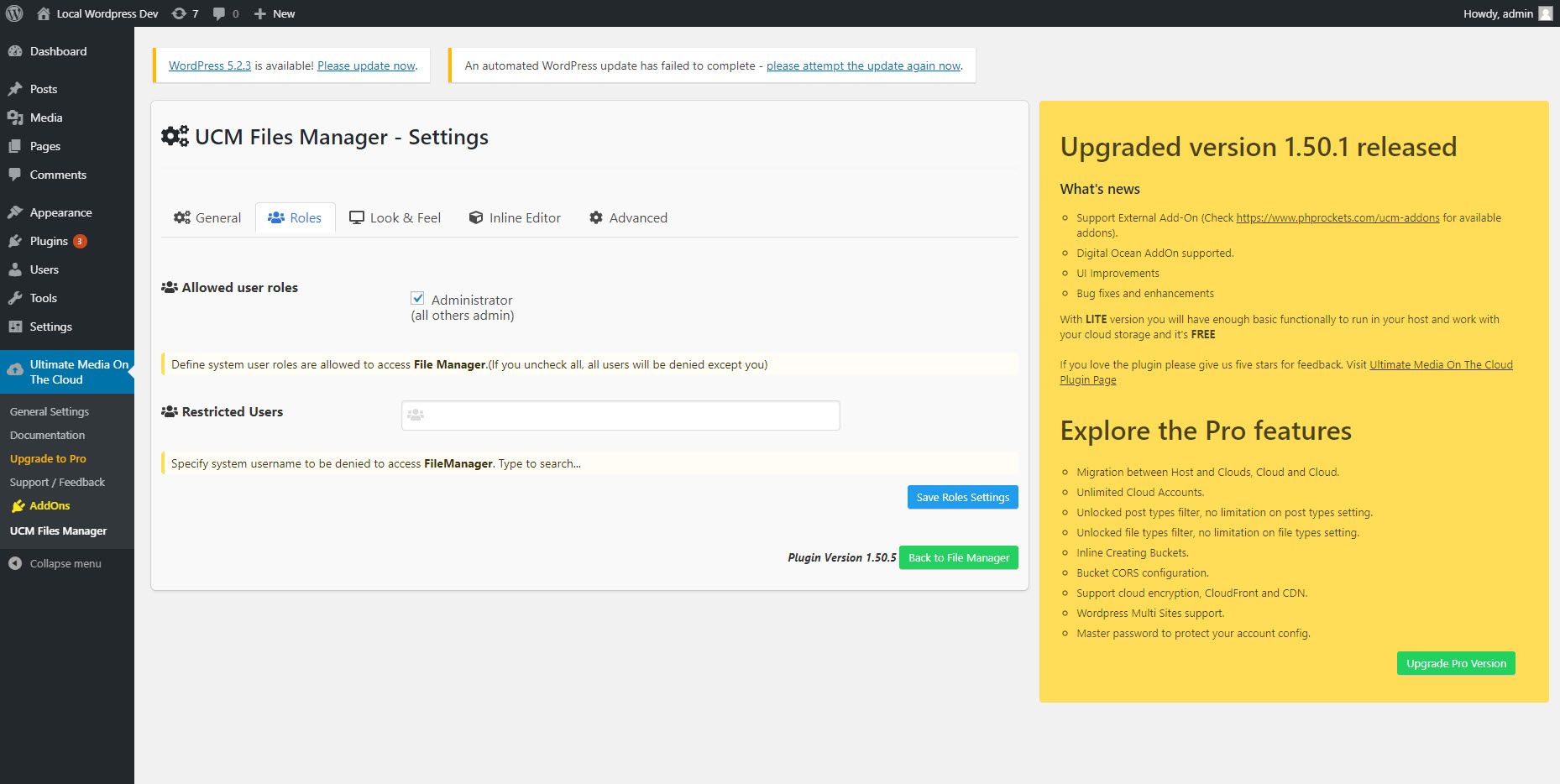Click Upgrade to Pro in sidebar

(x=48, y=458)
